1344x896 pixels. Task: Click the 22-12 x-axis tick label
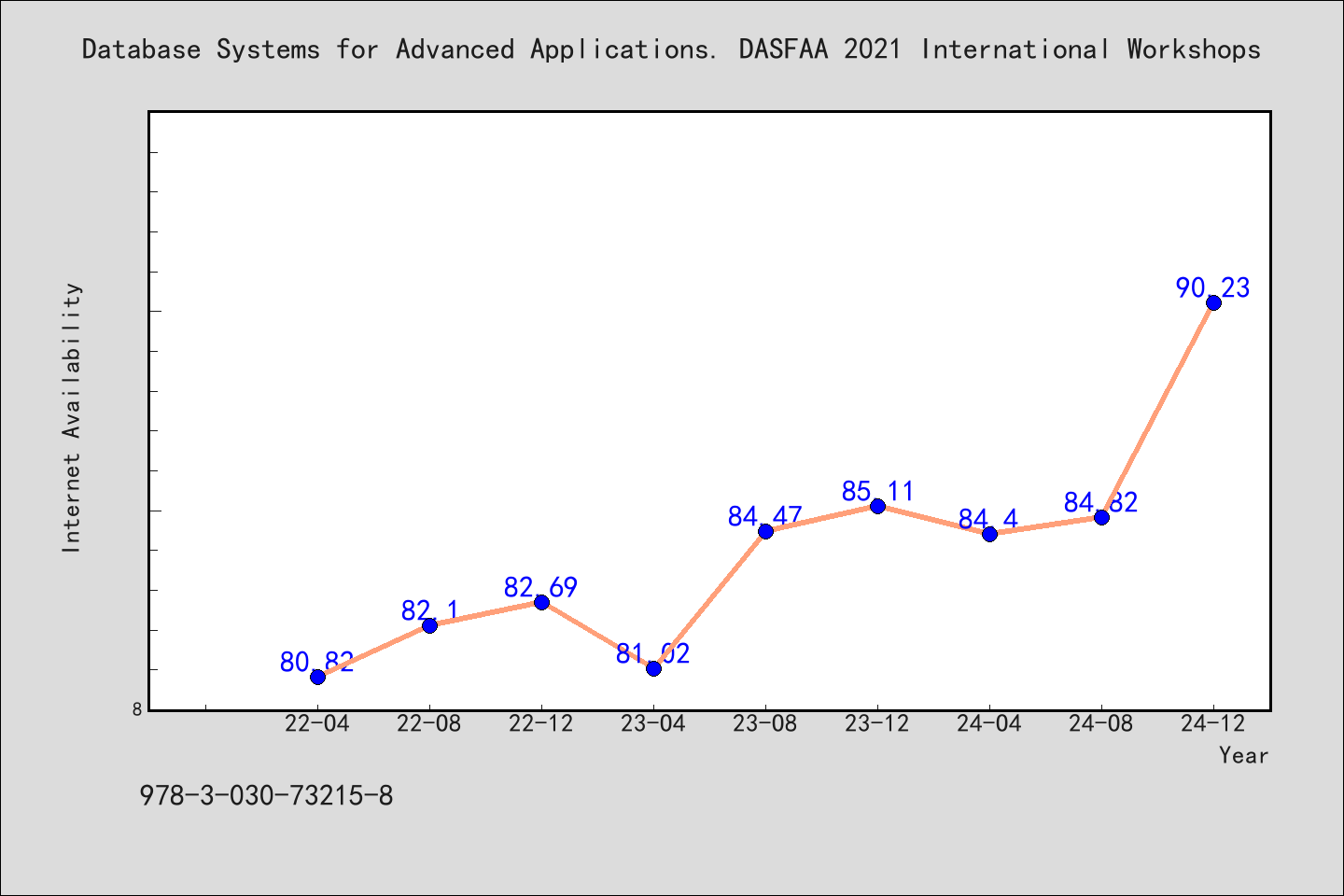pyautogui.click(x=541, y=724)
